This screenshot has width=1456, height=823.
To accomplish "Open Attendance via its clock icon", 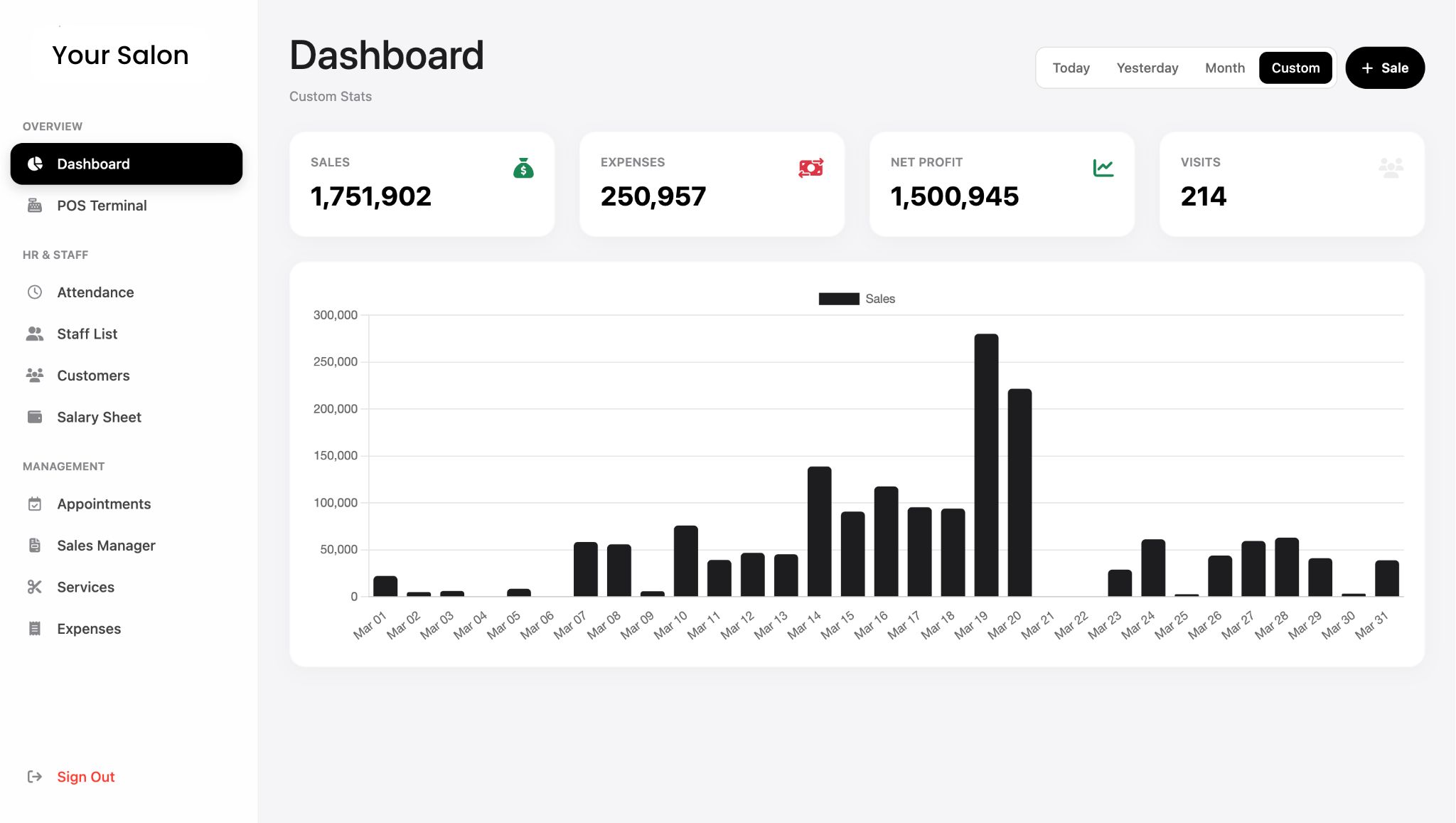I will (35, 292).
